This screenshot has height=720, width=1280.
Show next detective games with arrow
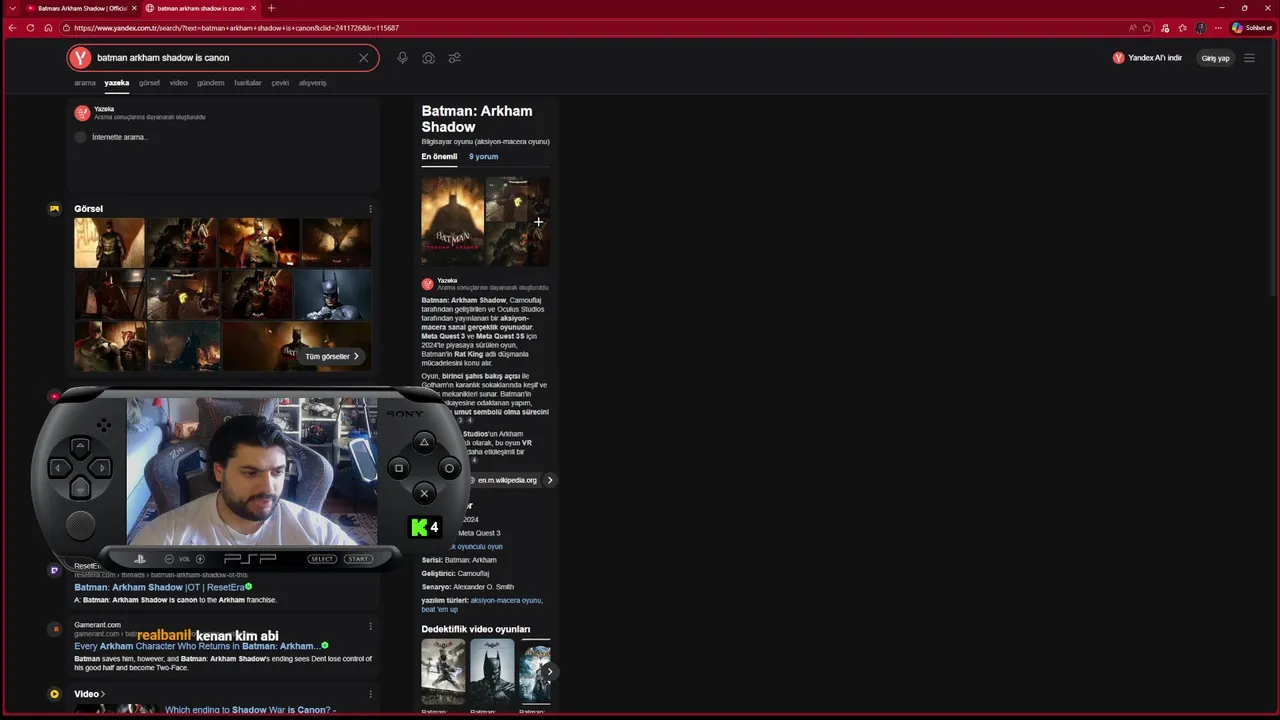[550, 671]
